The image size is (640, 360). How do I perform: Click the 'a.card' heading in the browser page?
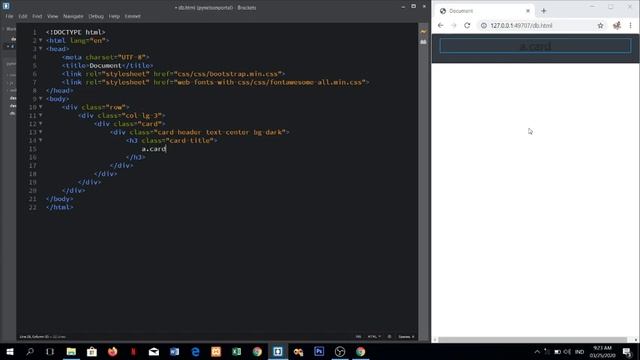(535, 46)
